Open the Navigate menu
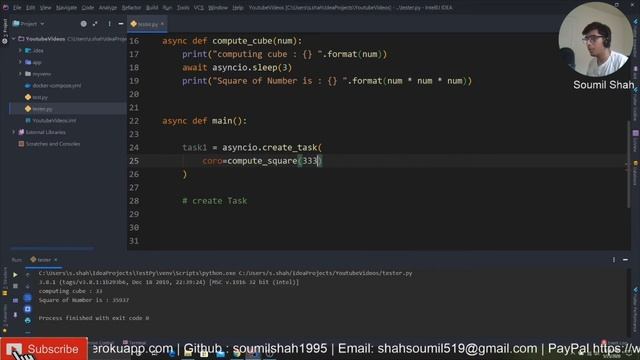640x360 pixels. (66, 7)
